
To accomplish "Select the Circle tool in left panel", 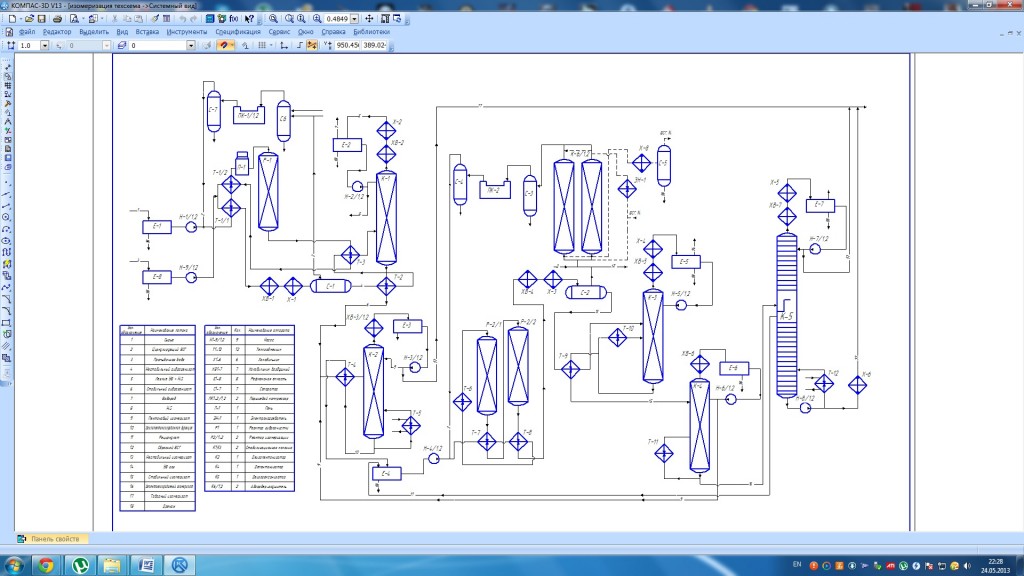I will [7, 217].
